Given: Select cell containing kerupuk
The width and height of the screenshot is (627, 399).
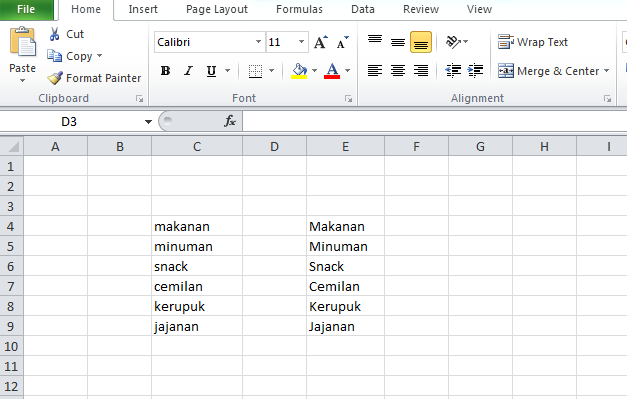Looking at the screenshot, I should coord(197,306).
